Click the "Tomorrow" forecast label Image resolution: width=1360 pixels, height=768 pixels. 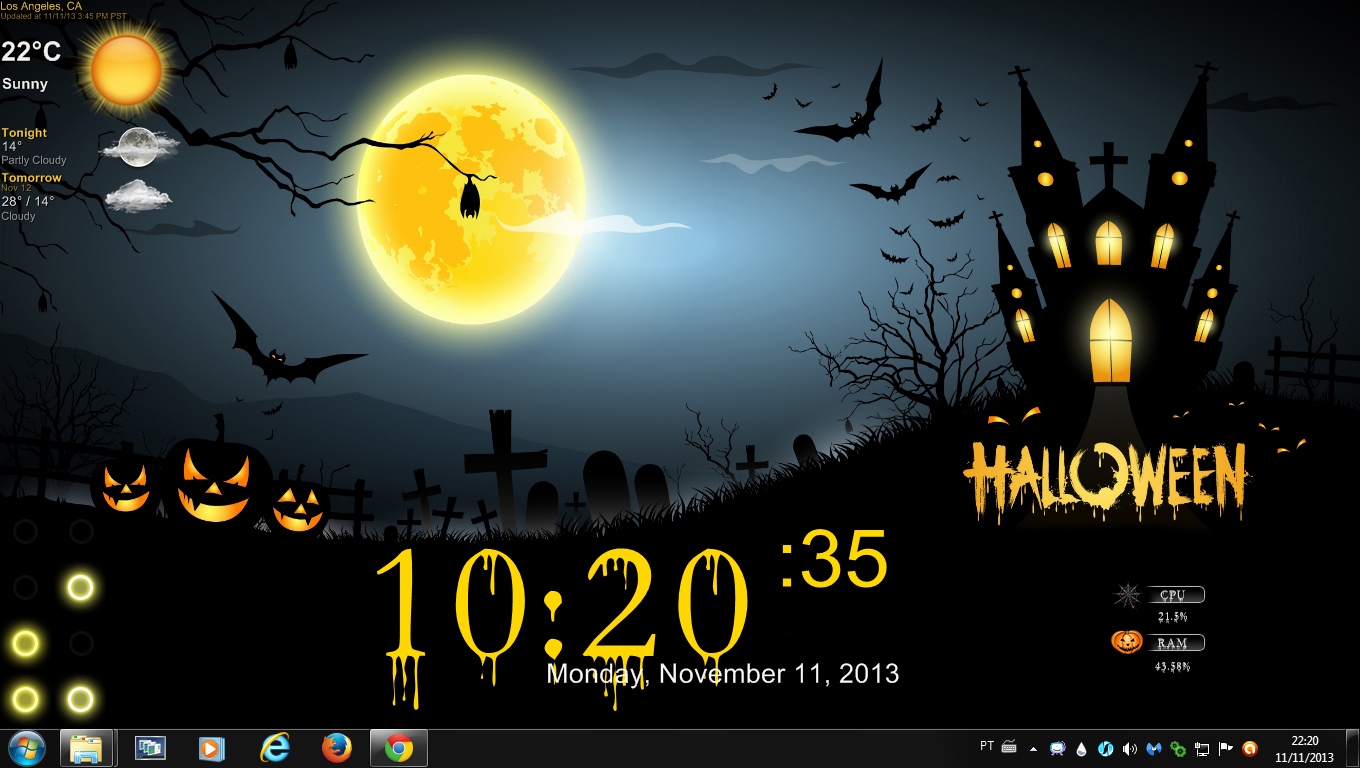pyautogui.click(x=31, y=178)
